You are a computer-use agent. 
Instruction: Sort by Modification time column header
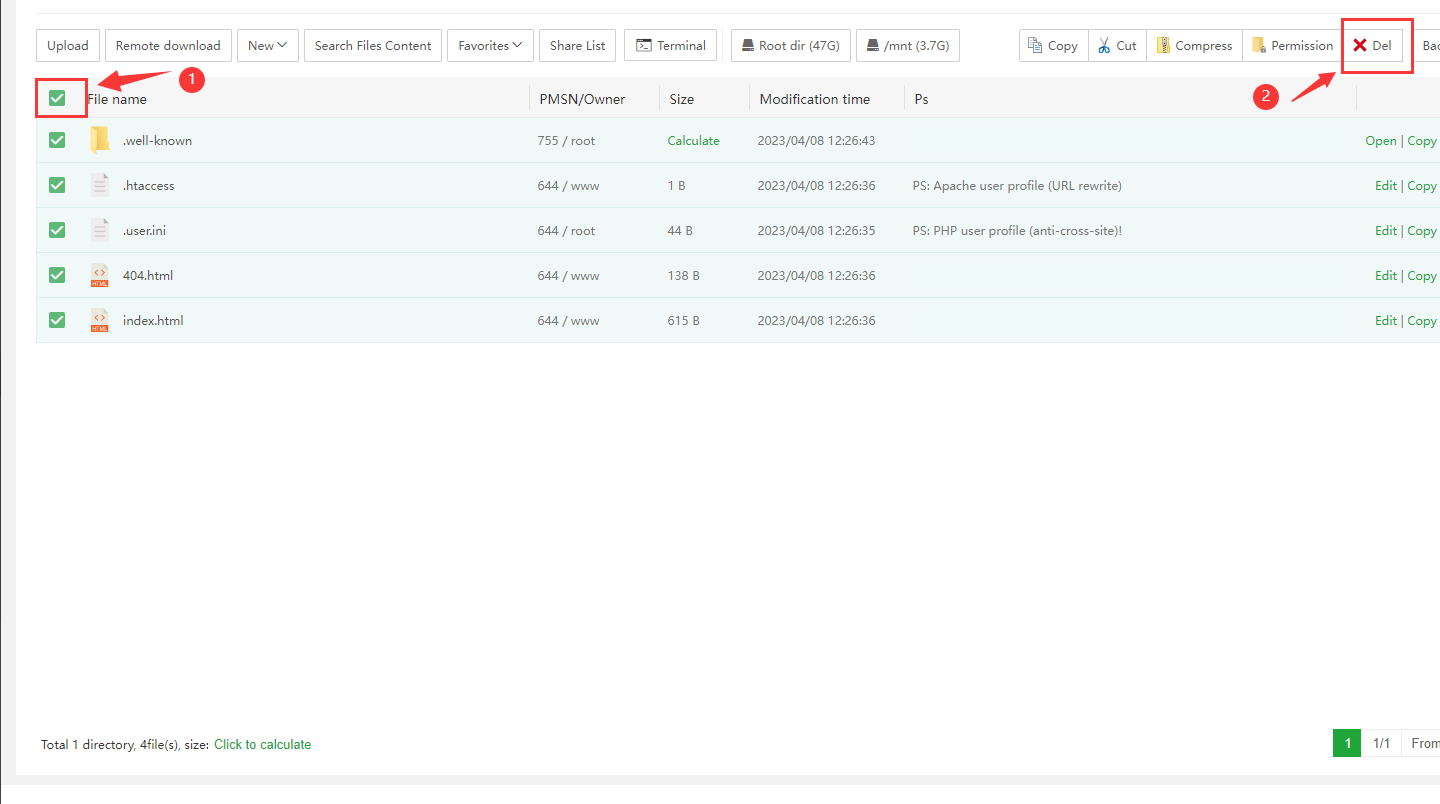814,99
